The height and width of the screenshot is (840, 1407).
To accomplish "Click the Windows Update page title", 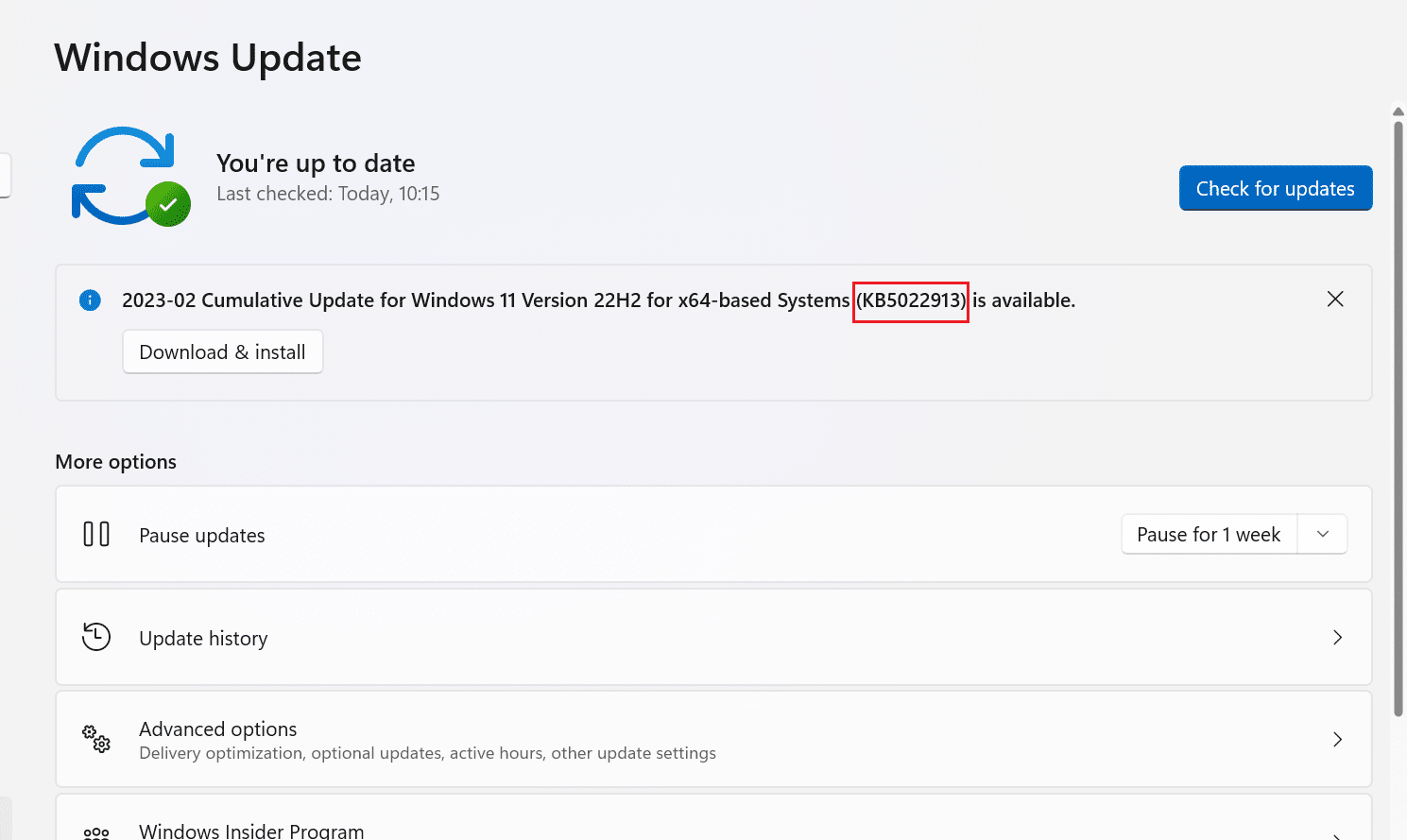I will point(208,58).
